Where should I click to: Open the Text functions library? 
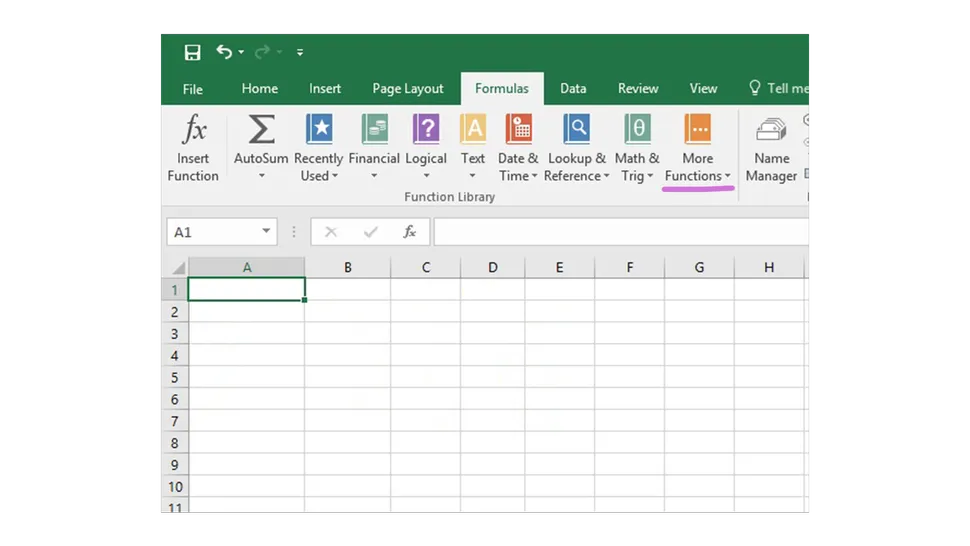tap(473, 148)
